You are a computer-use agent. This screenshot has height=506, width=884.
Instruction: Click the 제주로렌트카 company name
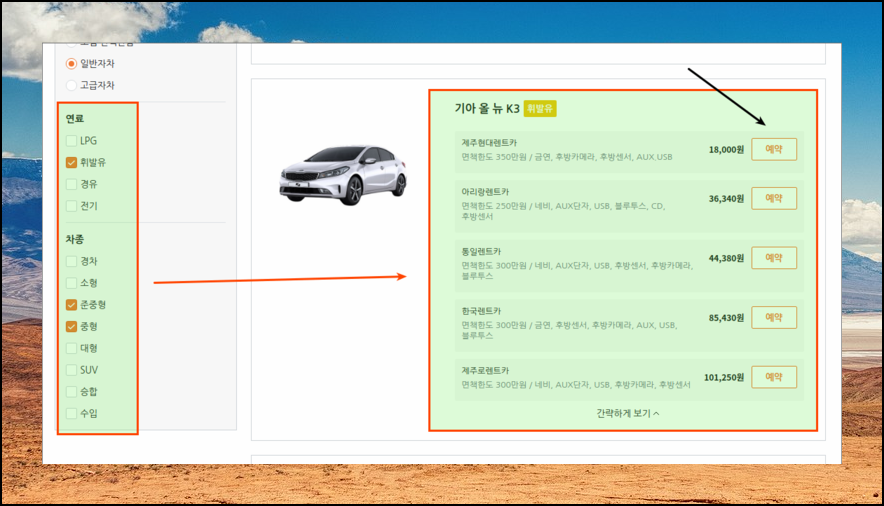(485, 371)
